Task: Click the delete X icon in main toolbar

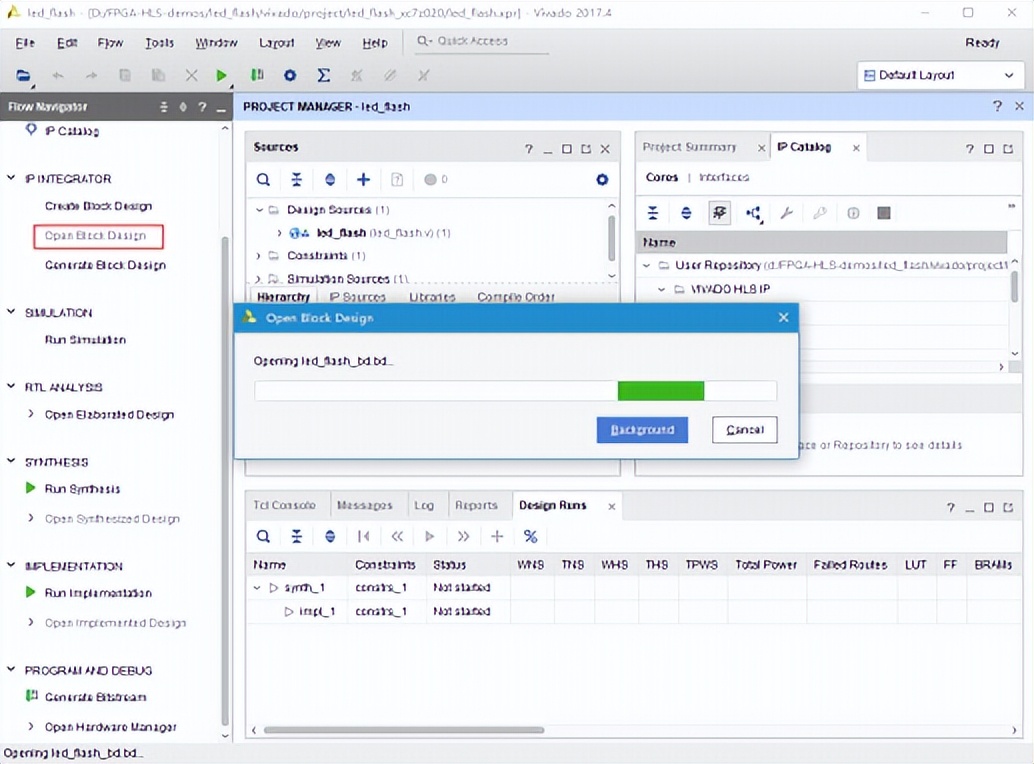Action: click(191, 75)
